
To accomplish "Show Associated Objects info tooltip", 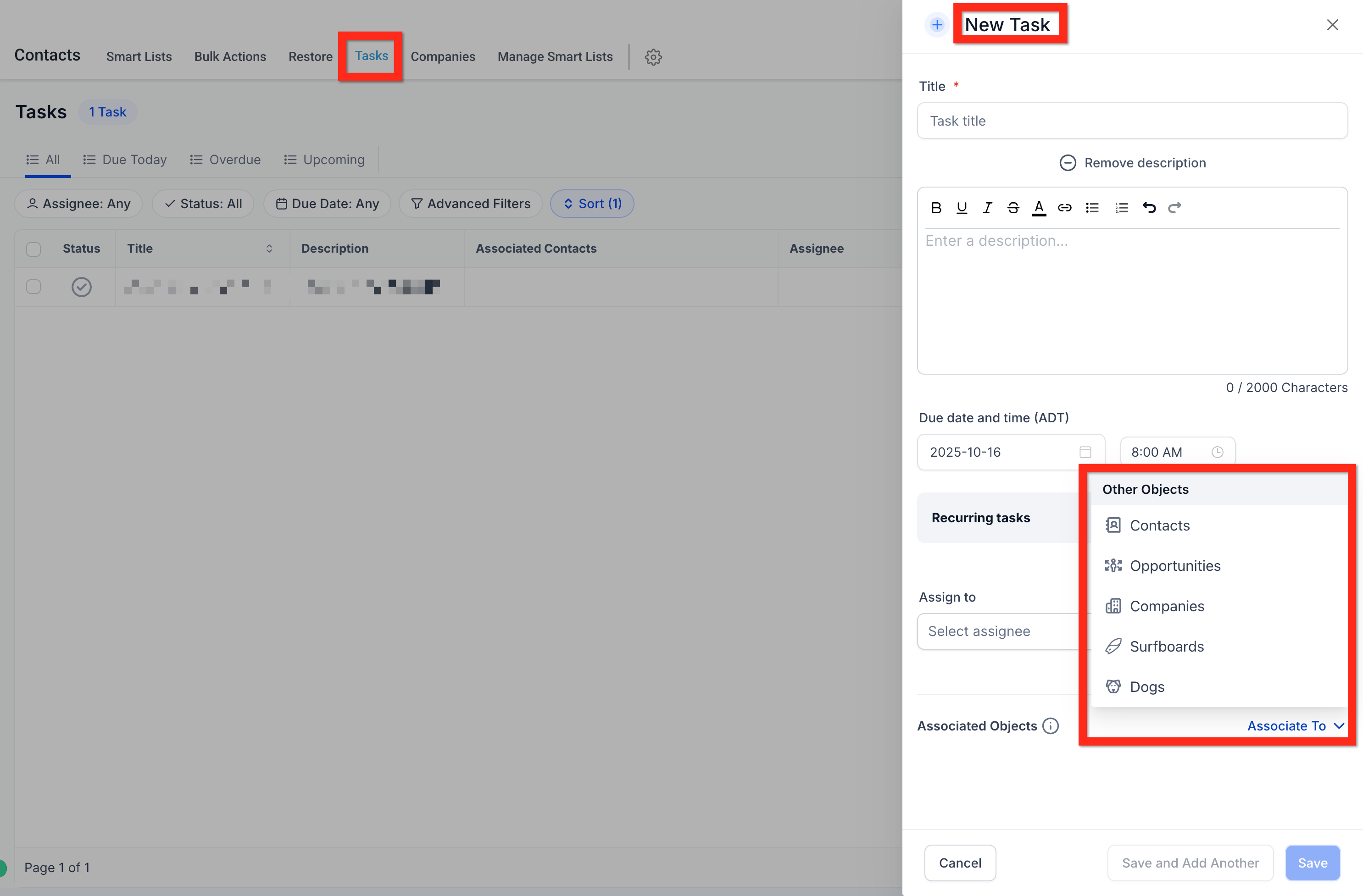I will [x=1050, y=726].
